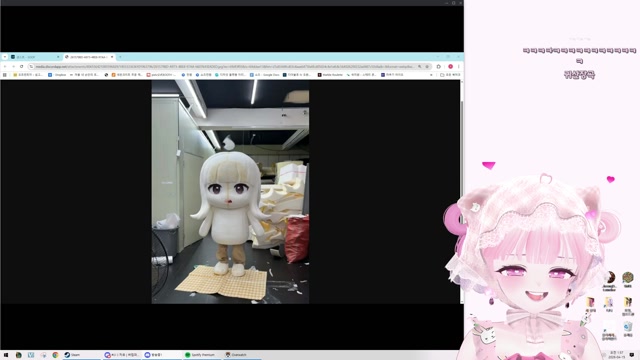Open the Chrome three-dot menu

click(458, 67)
